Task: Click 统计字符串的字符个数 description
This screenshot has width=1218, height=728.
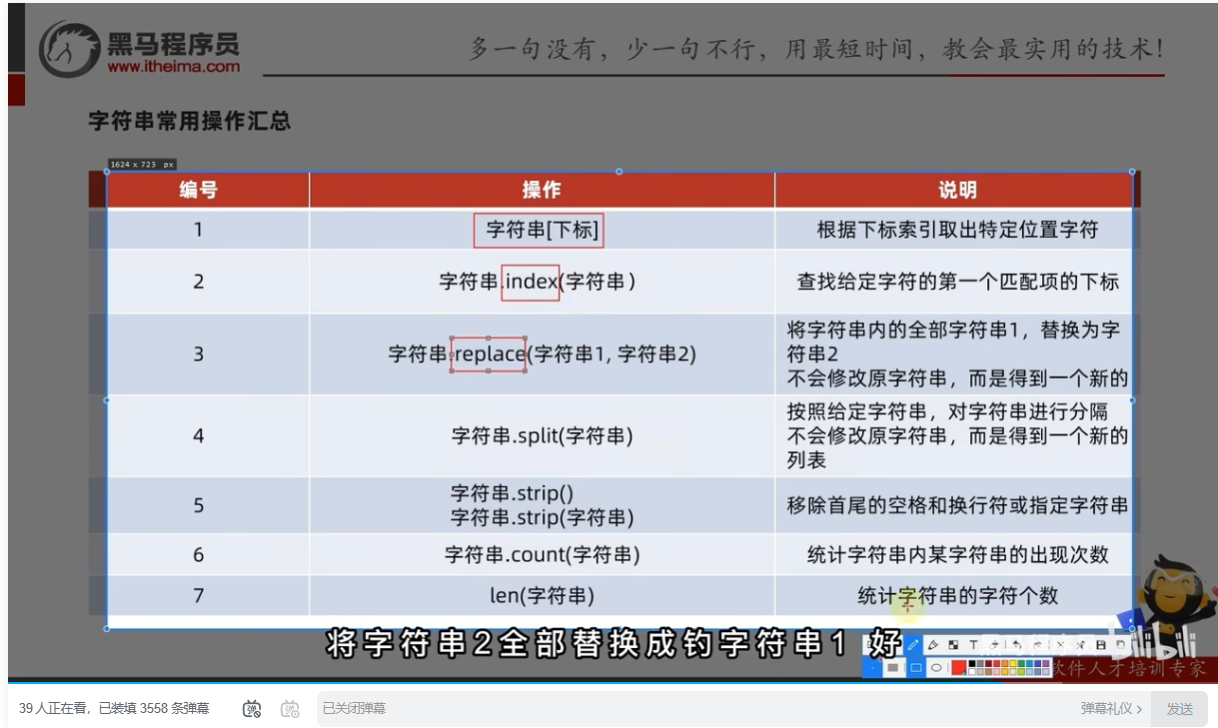Action: pos(957,596)
